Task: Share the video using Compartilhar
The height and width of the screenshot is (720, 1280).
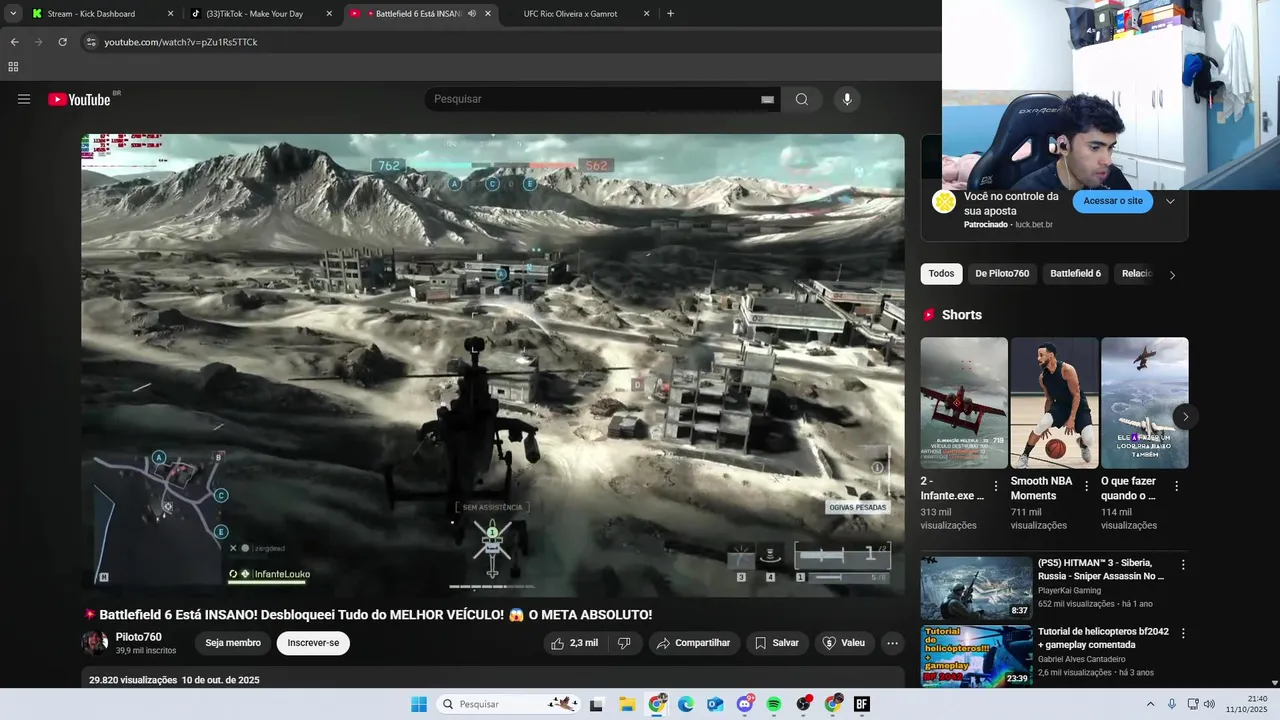Action: coord(693,643)
